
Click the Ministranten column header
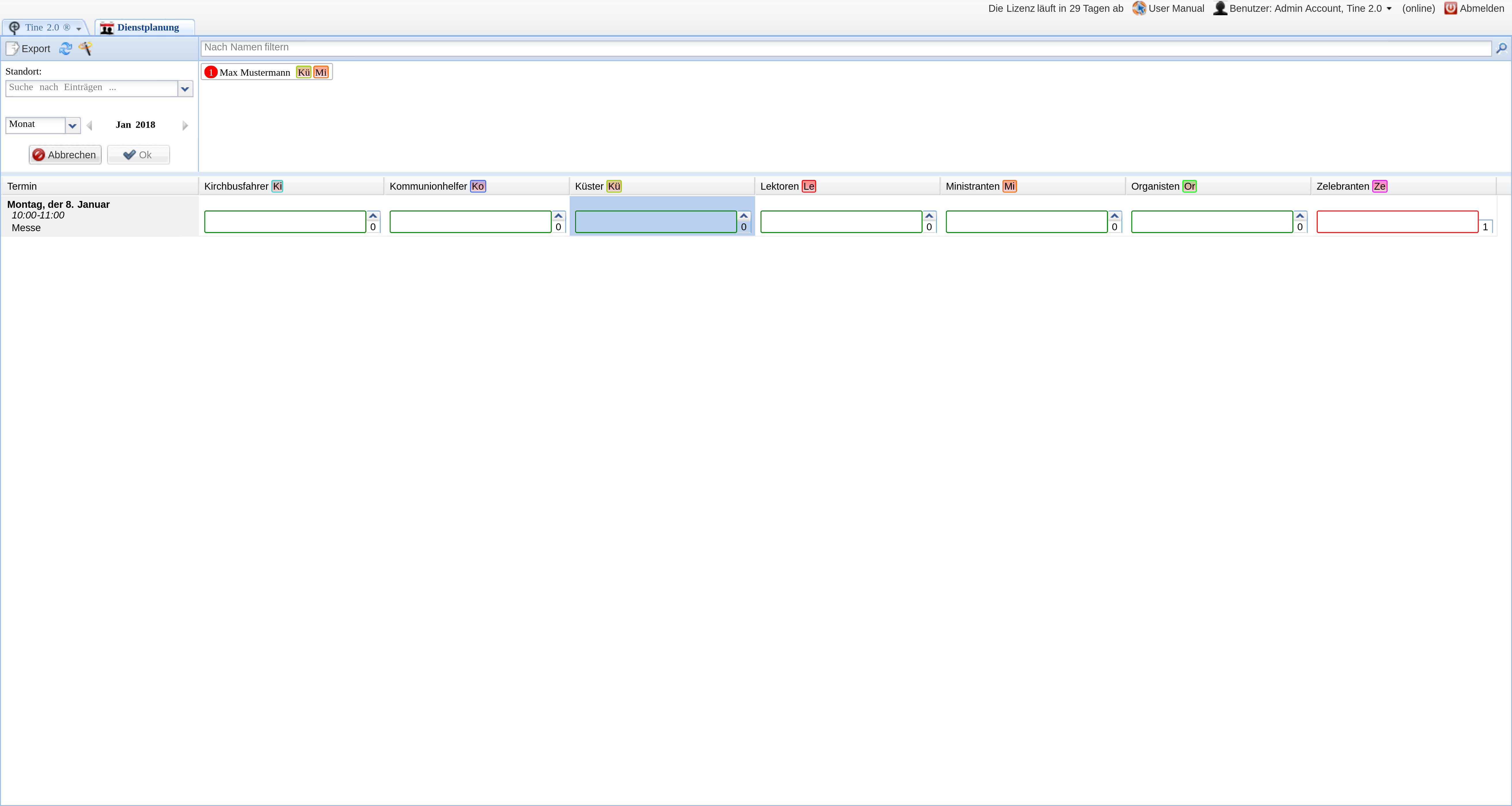tap(1034, 186)
